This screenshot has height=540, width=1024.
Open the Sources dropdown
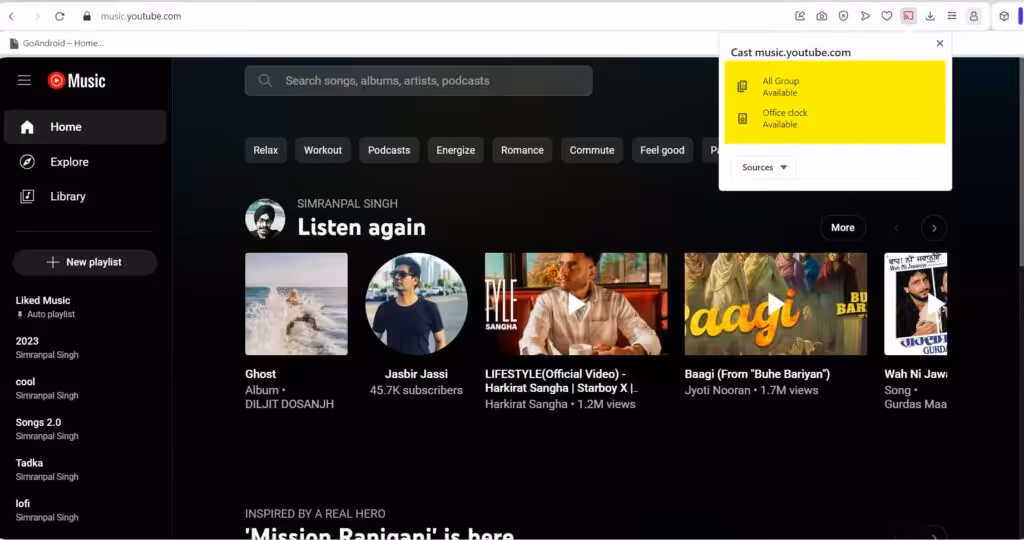(764, 167)
